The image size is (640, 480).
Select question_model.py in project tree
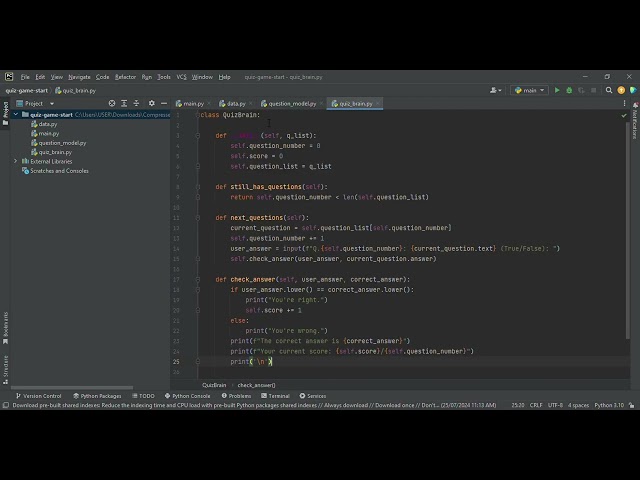pos(59,143)
